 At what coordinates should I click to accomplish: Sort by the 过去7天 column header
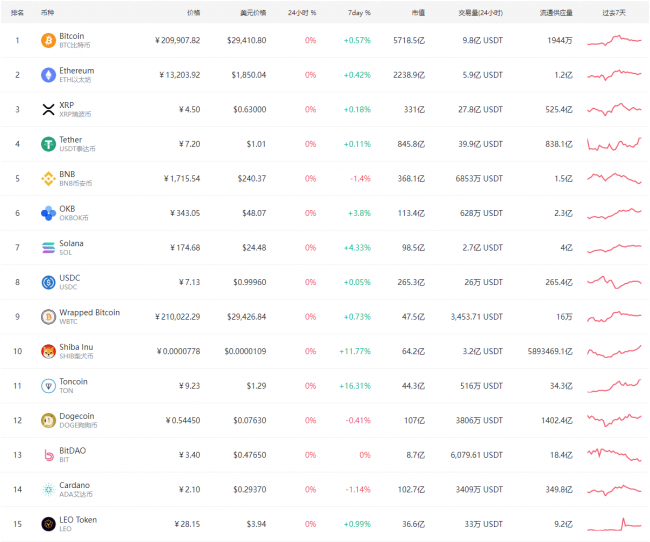(x=614, y=13)
